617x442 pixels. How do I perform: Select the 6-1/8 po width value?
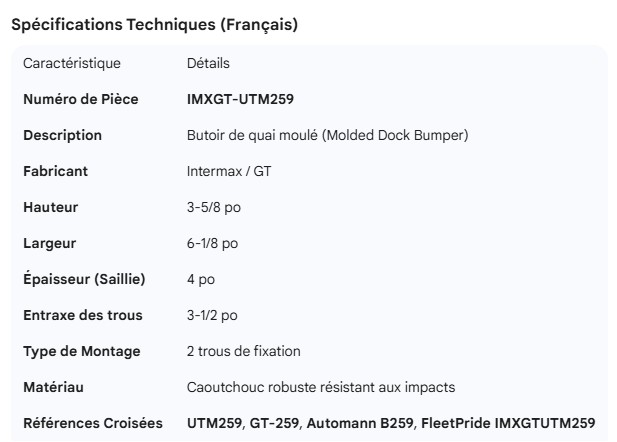coord(214,243)
